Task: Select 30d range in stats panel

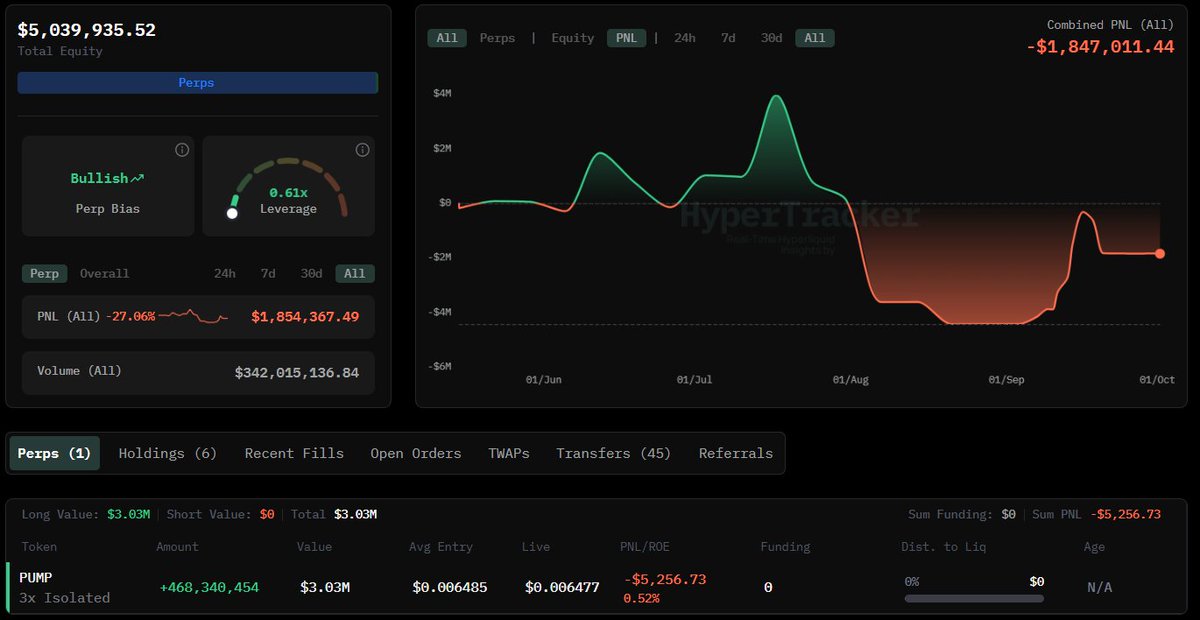Action: pos(312,273)
